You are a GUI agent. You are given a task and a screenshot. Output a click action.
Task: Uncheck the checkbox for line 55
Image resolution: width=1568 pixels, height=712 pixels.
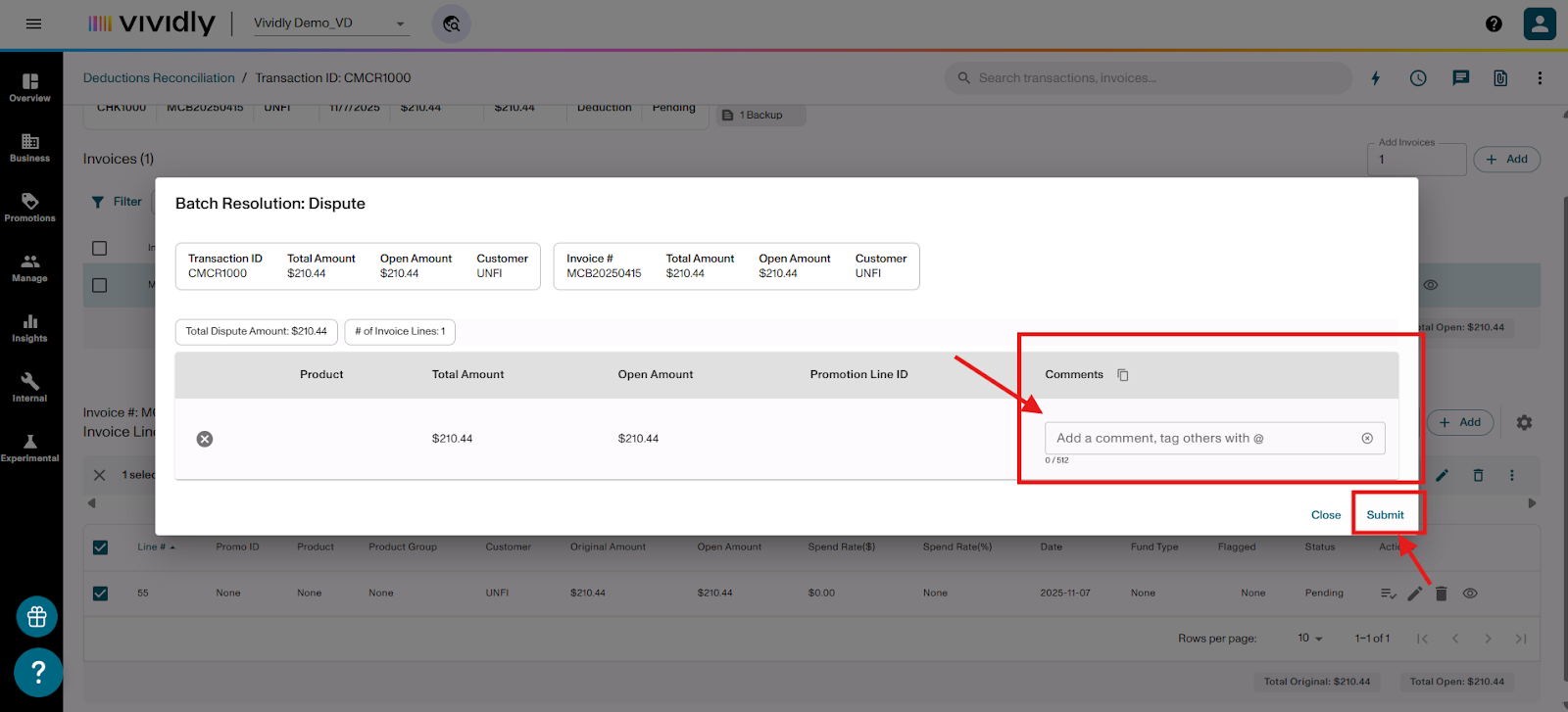101,593
